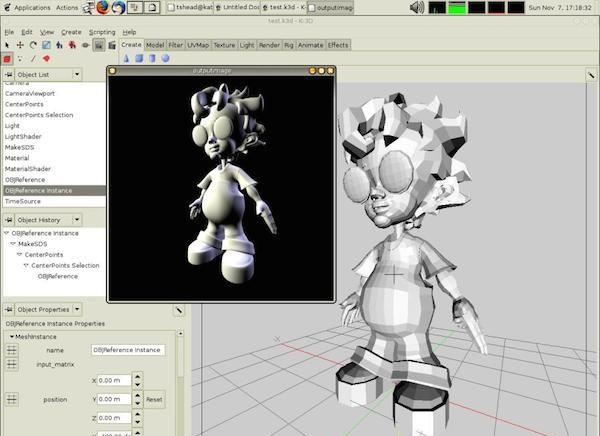Click the pencil icon beside Object Properties
This screenshot has width=600, height=436.
tap(178, 310)
